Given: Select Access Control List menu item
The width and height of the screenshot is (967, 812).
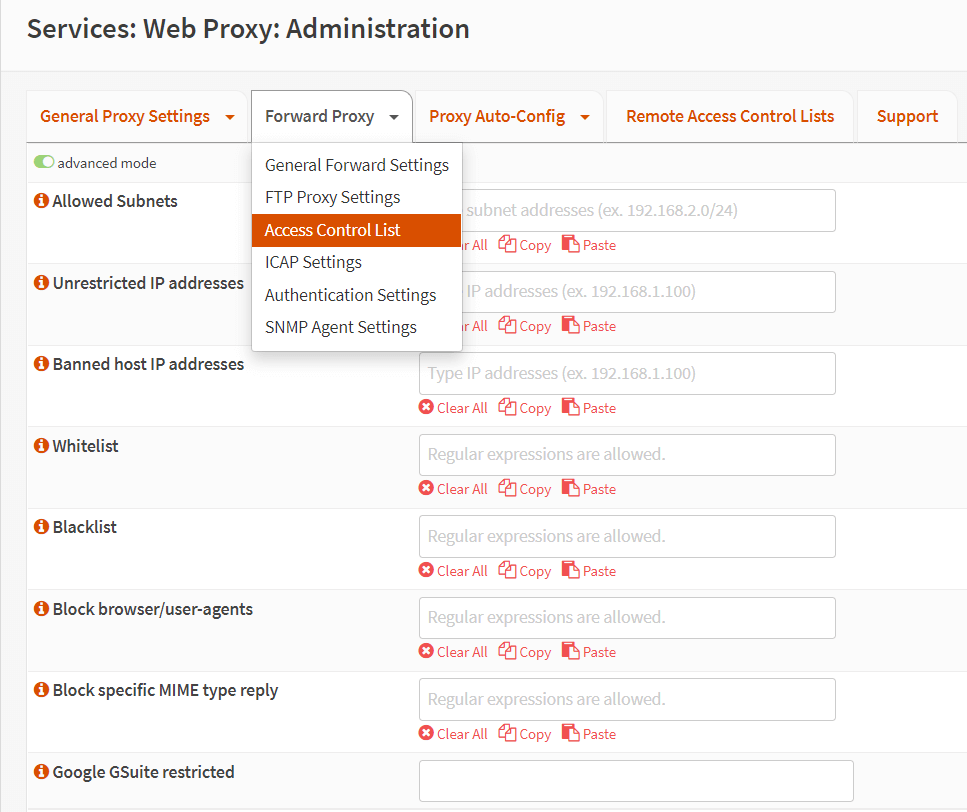Looking at the screenshot, I should 332,230.
